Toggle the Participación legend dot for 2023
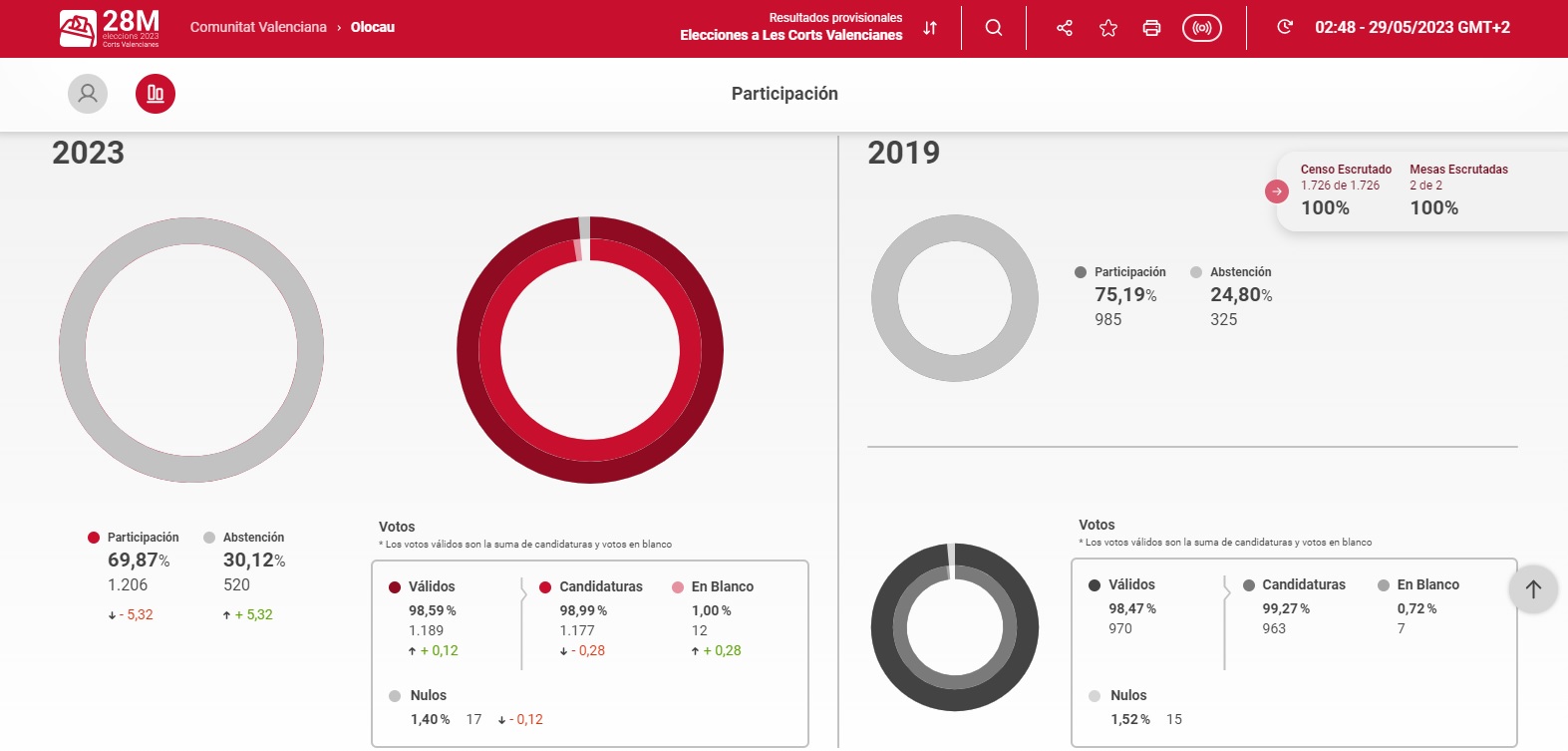 point(94,538)
